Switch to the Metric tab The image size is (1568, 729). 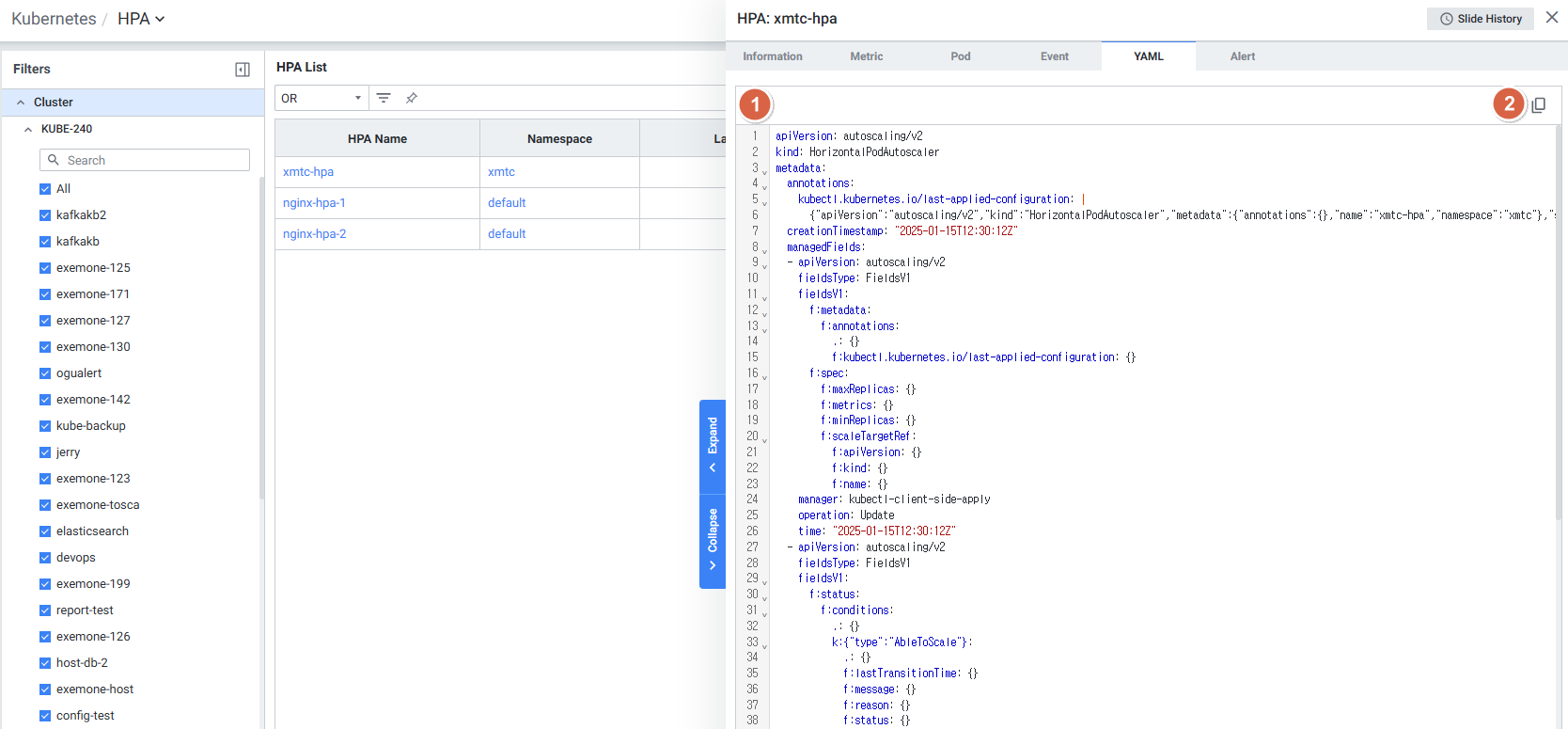point(866,56)
